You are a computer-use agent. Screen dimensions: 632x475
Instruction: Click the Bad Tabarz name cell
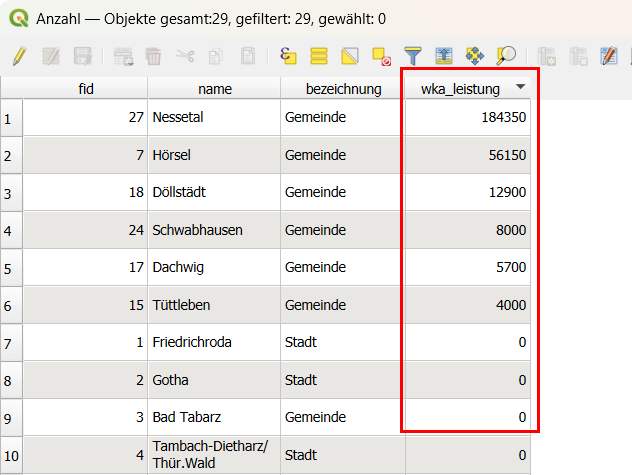click(x=214, y=417)
